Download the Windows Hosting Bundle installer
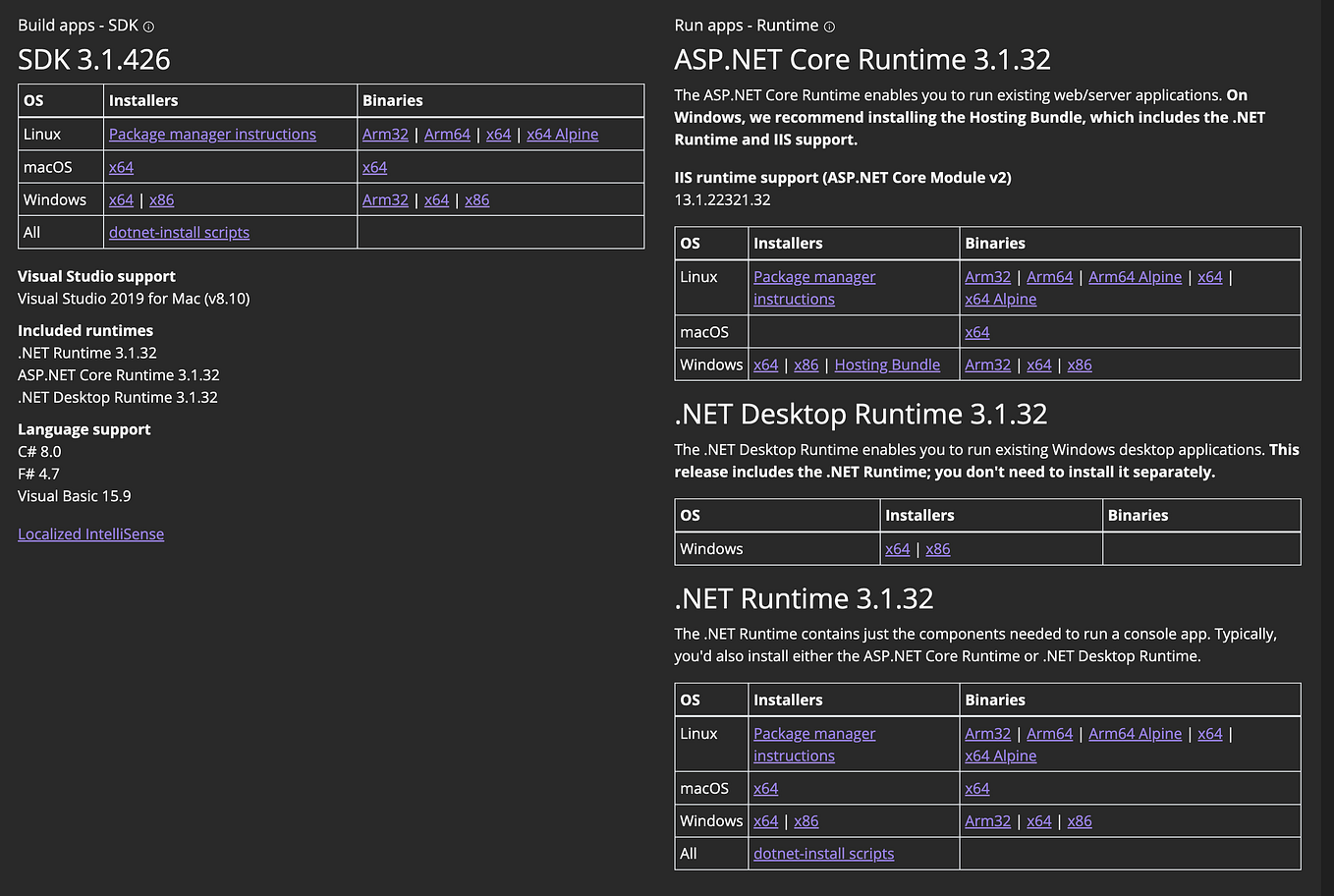 887,364
